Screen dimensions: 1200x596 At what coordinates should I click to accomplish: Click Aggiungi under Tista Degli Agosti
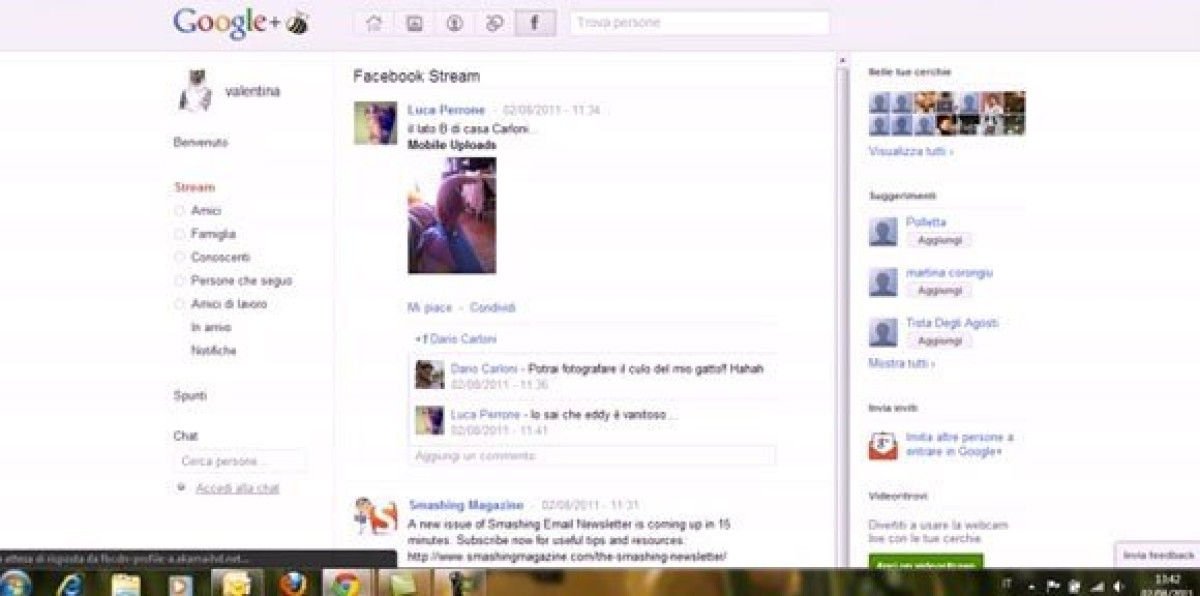[939, 340]
